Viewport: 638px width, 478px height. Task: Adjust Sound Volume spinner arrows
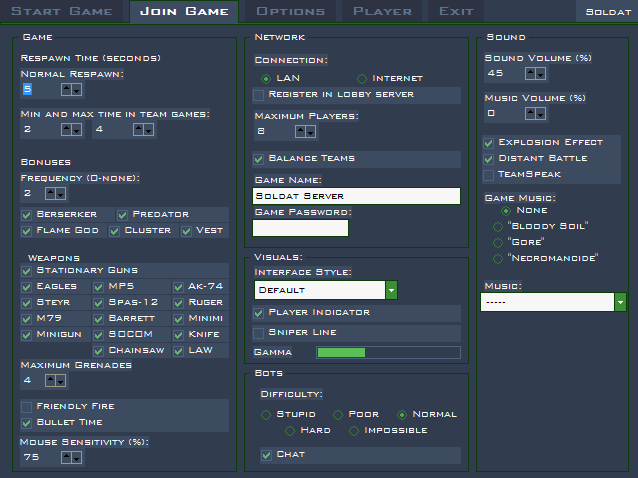(x=535, y=74)
